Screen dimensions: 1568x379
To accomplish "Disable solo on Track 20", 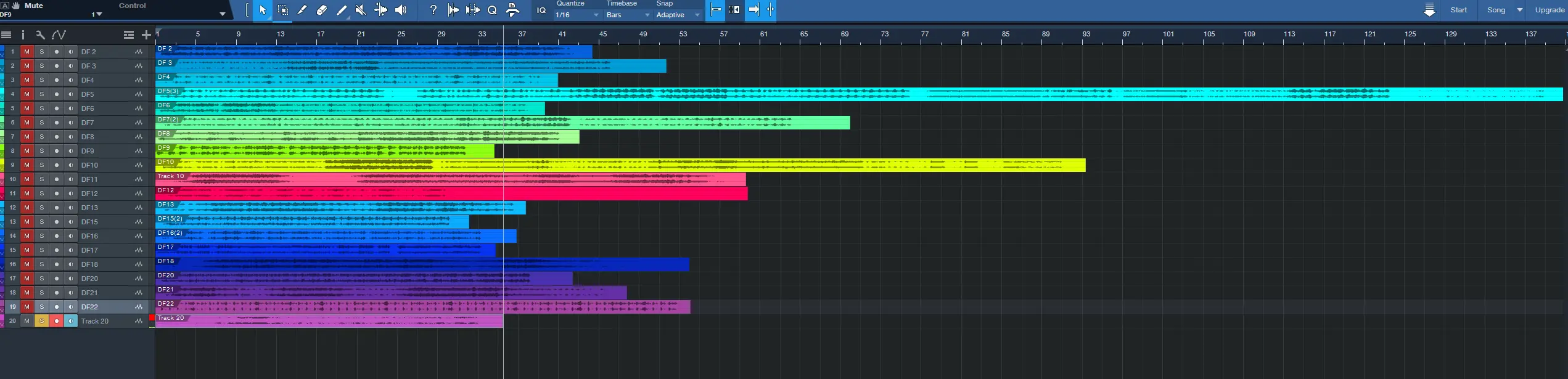I will click(x=41, y=321).
